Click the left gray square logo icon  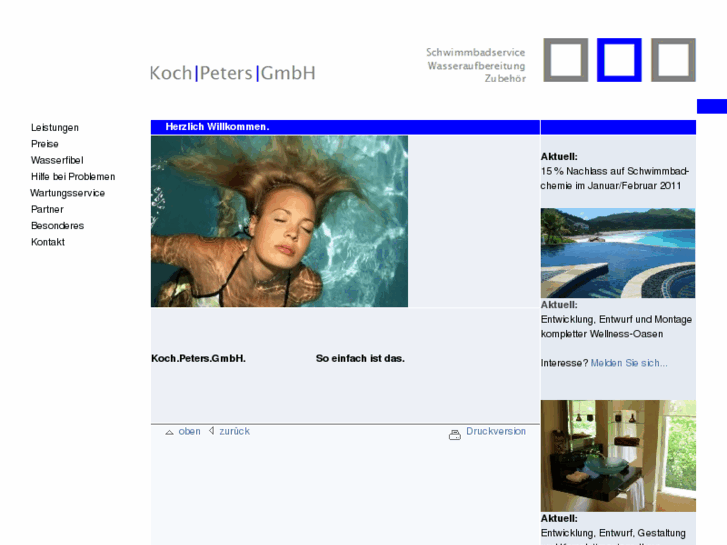pyautogui.click(x=566, y=60)
